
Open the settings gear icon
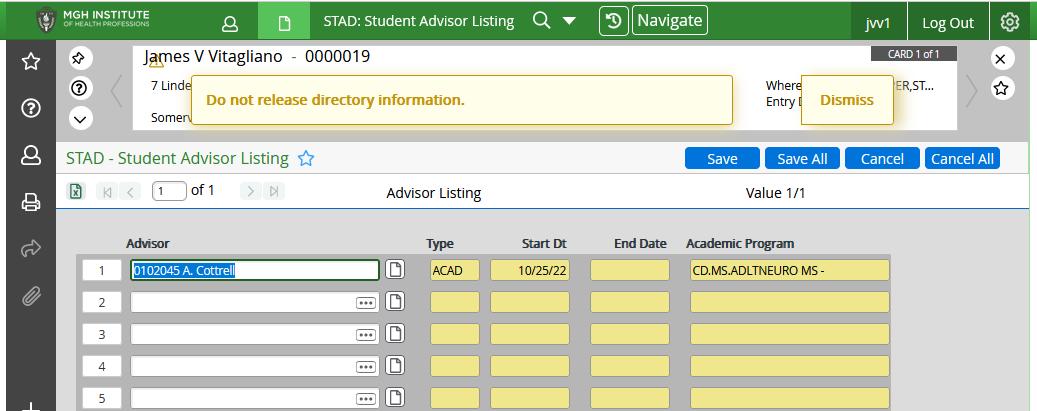point(1010,22)
